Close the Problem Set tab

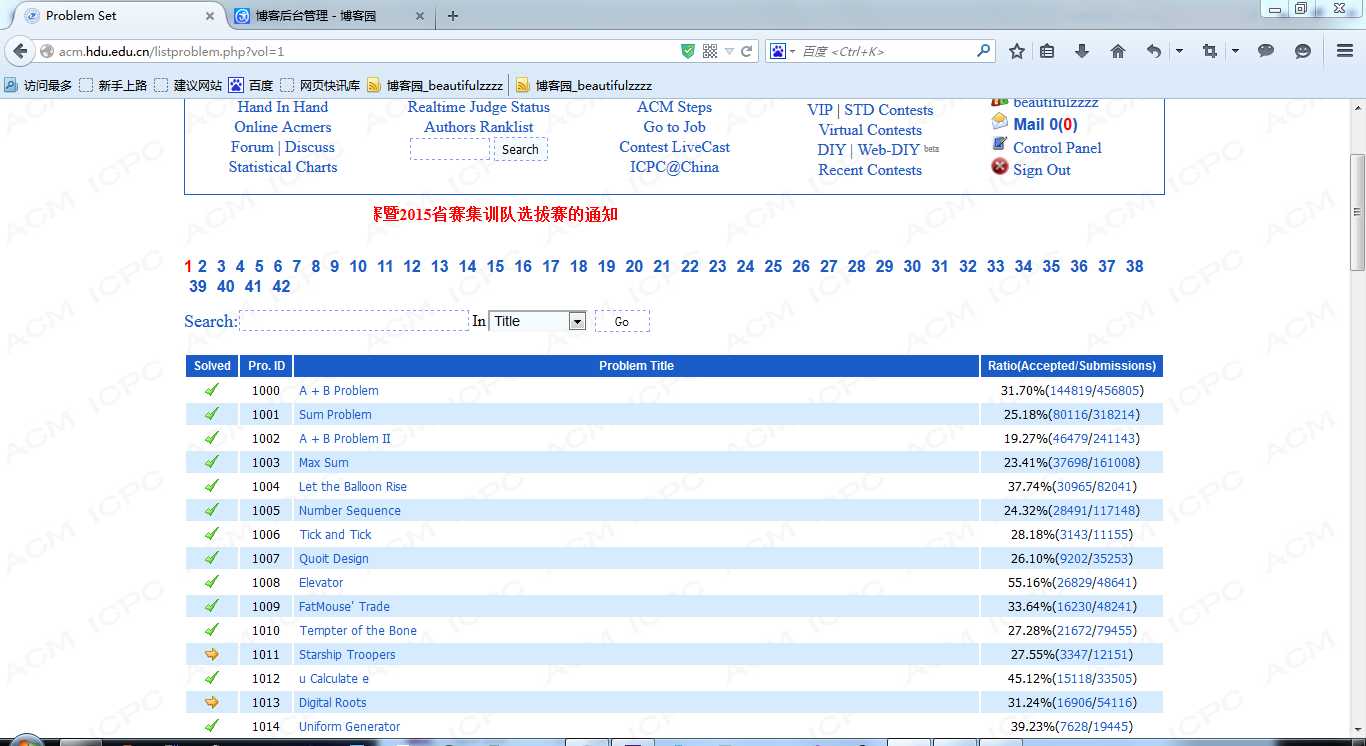pos(210,16)
